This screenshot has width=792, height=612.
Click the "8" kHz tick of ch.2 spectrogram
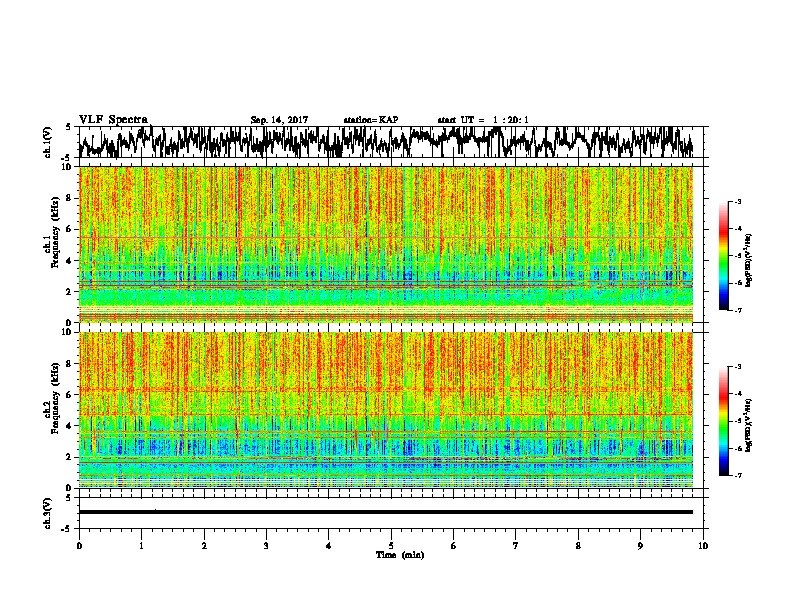[x=70, y=364]
